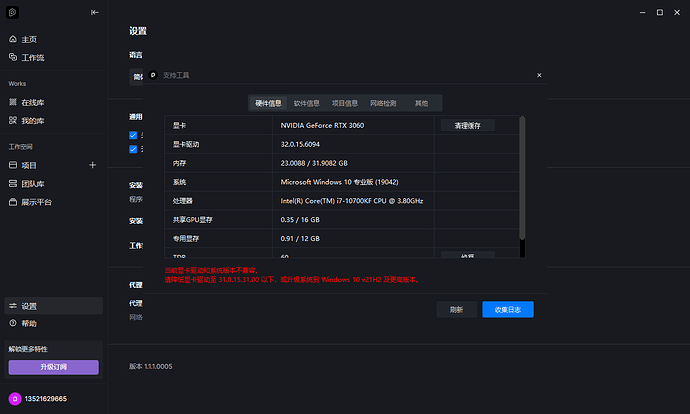Click 清理缓存 button in 显卡 row
The height and width of the screenshot is (414, 690).
467,125
